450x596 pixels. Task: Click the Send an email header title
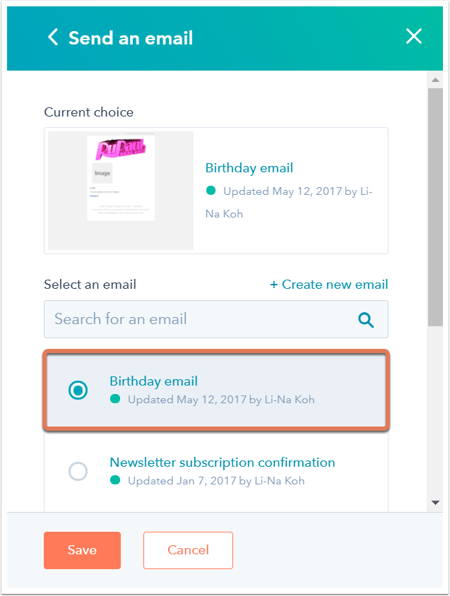(131, 38)
